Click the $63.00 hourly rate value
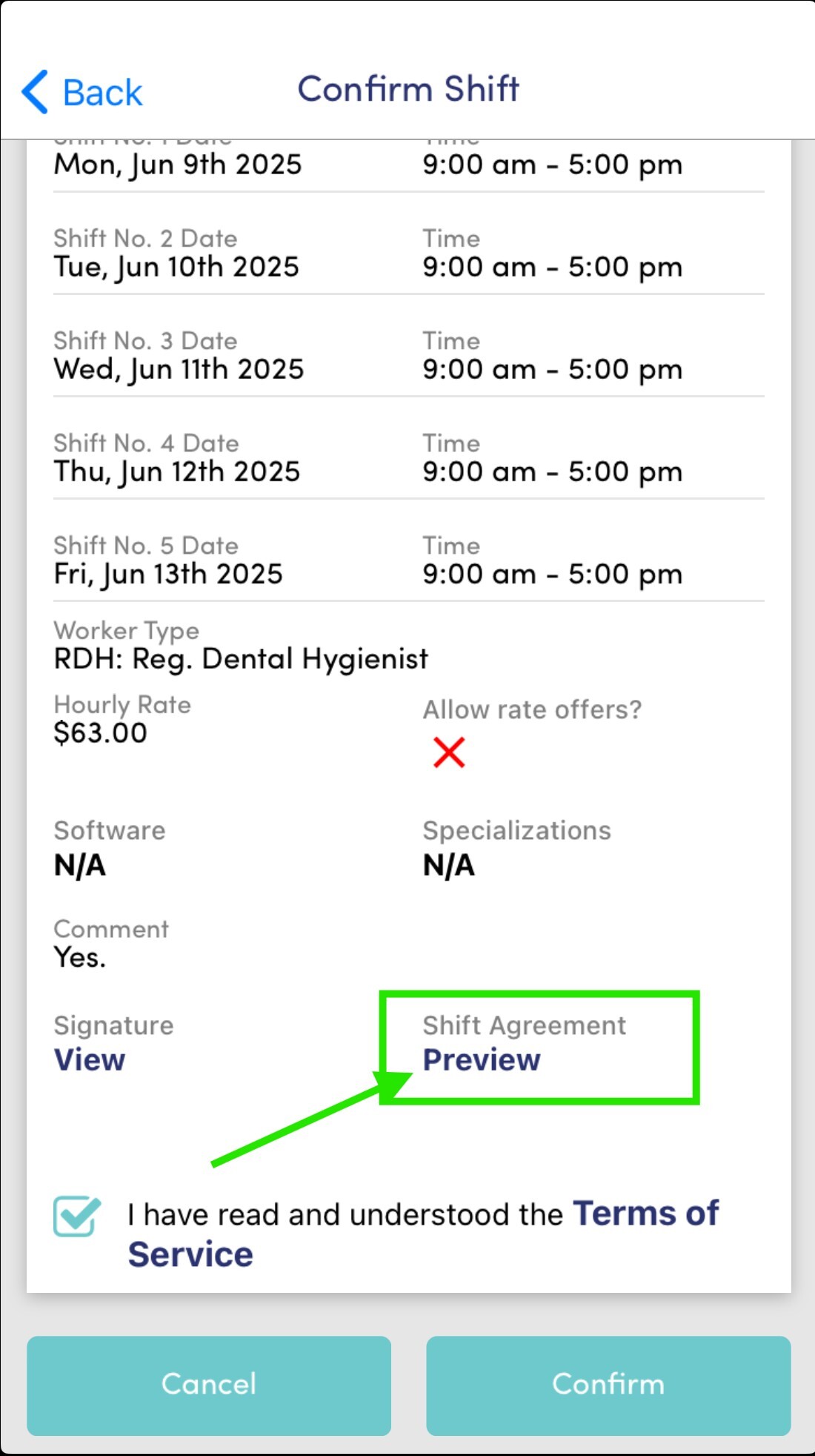This screenshot has height=1456, width=815. [x=101, y=733]
